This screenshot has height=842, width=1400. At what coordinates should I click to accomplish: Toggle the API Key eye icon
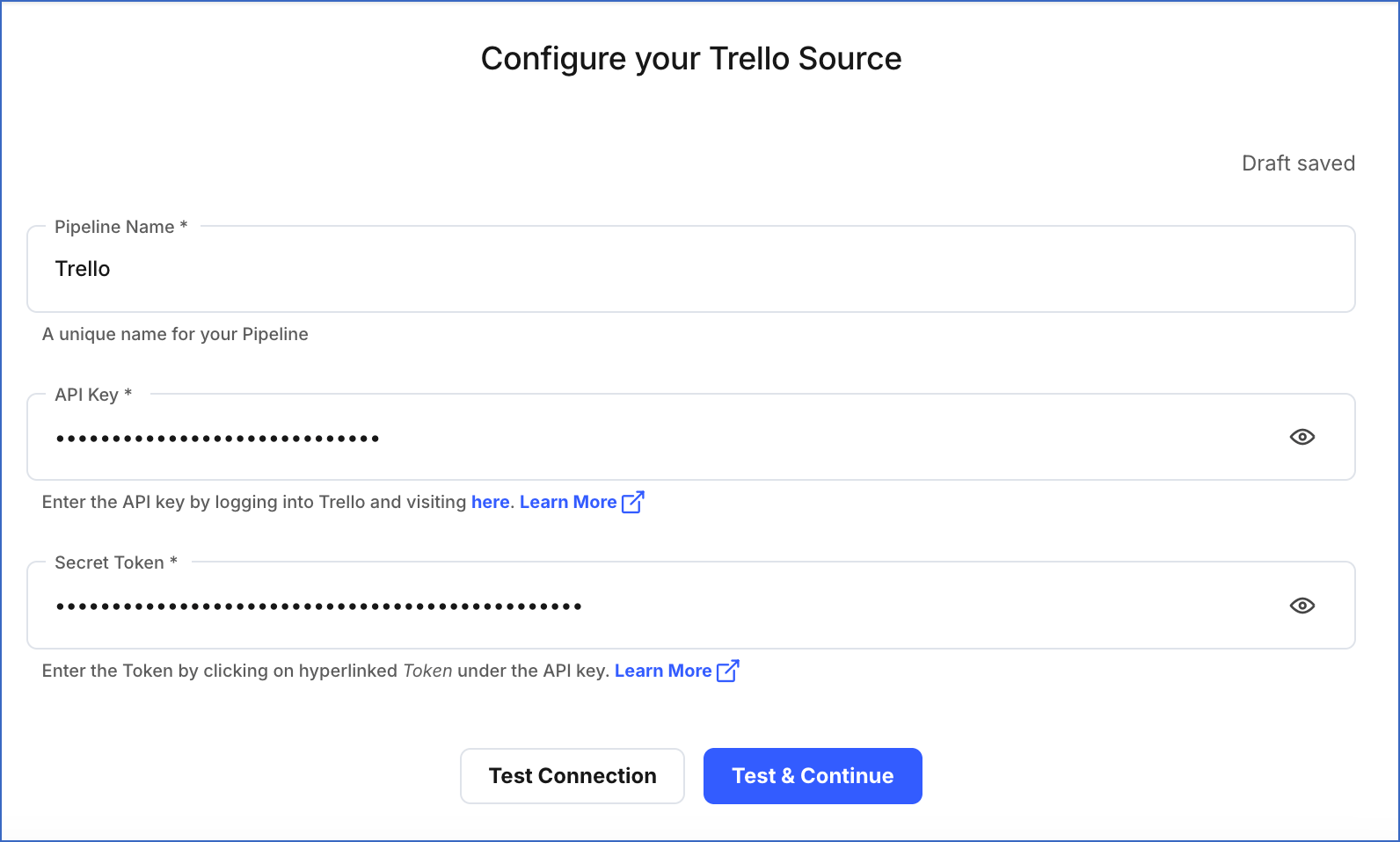pyautogui.click(x=1303, y=437)
